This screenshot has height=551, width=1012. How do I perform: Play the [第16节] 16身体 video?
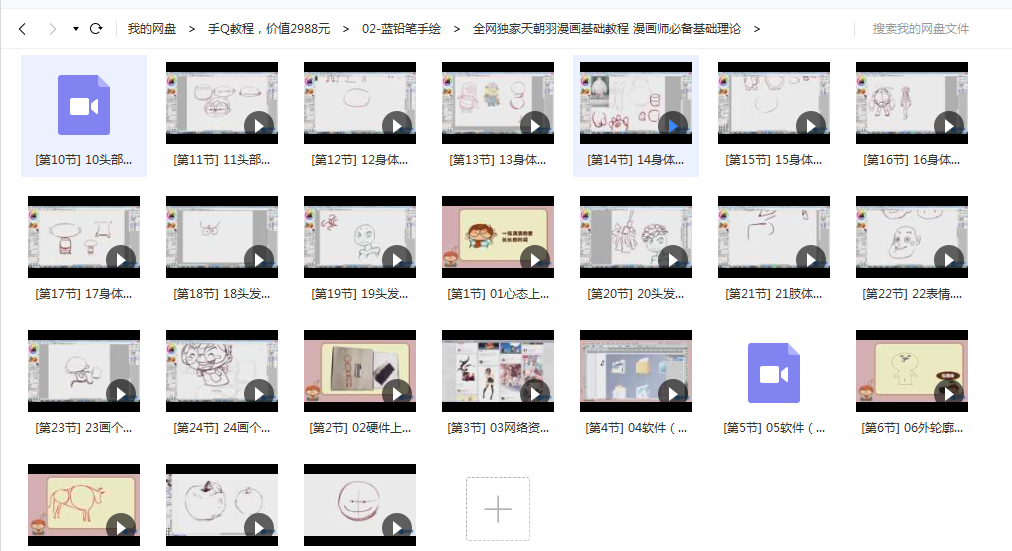coord(949,126)
